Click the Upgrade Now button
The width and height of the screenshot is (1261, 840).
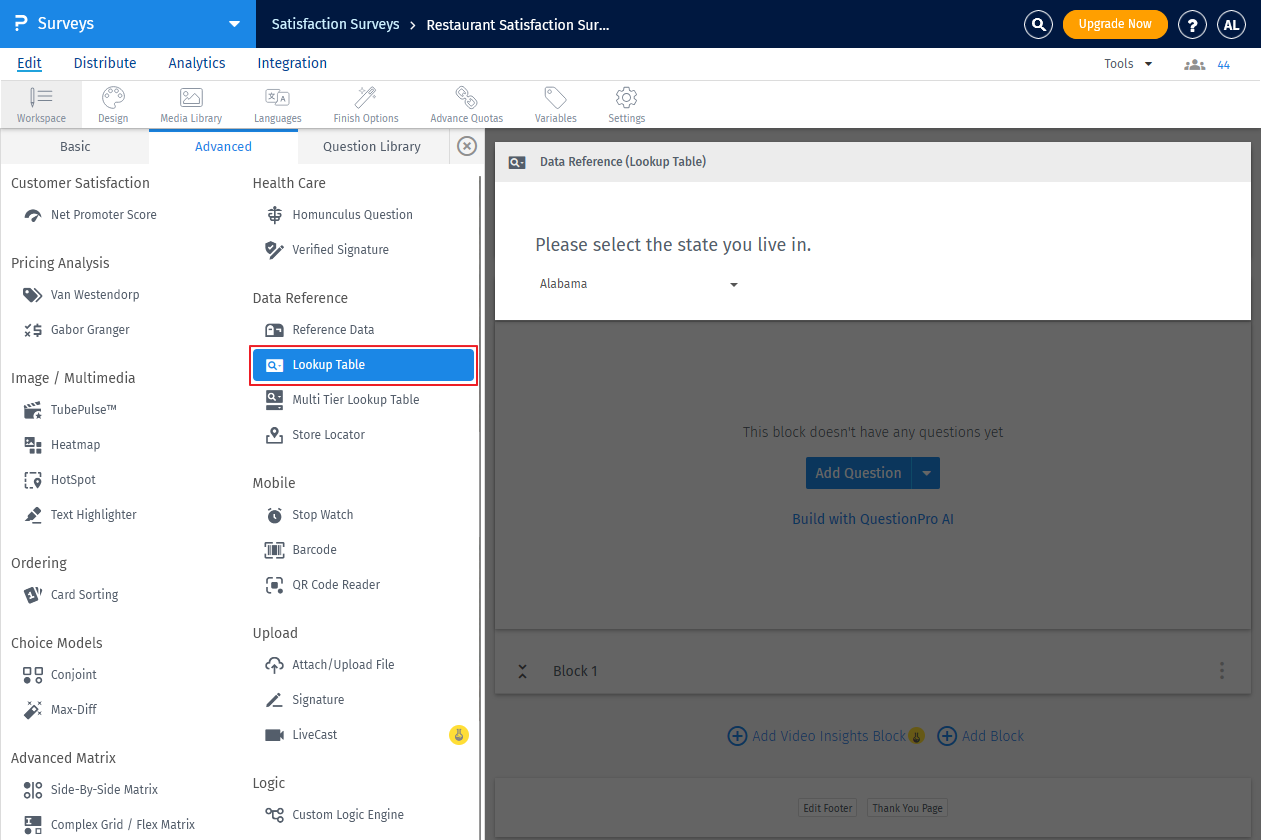(1114, 24)
